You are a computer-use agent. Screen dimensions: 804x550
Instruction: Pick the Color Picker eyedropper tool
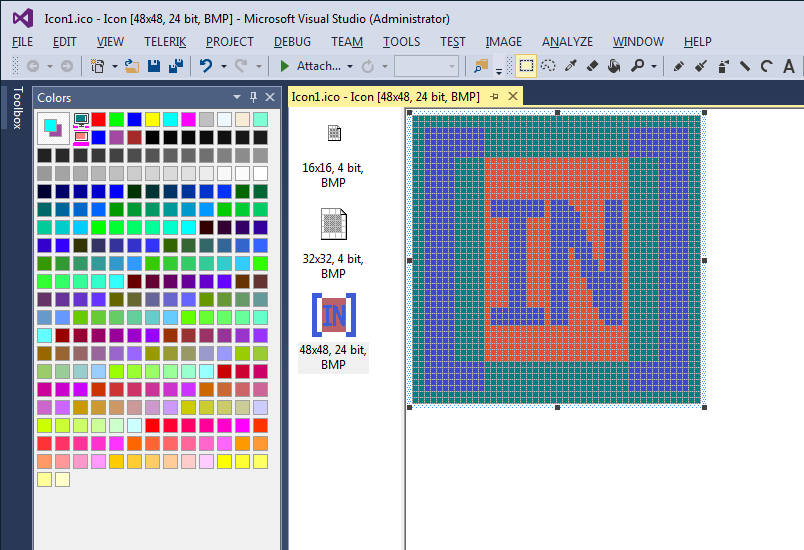(x=570, y=66)
